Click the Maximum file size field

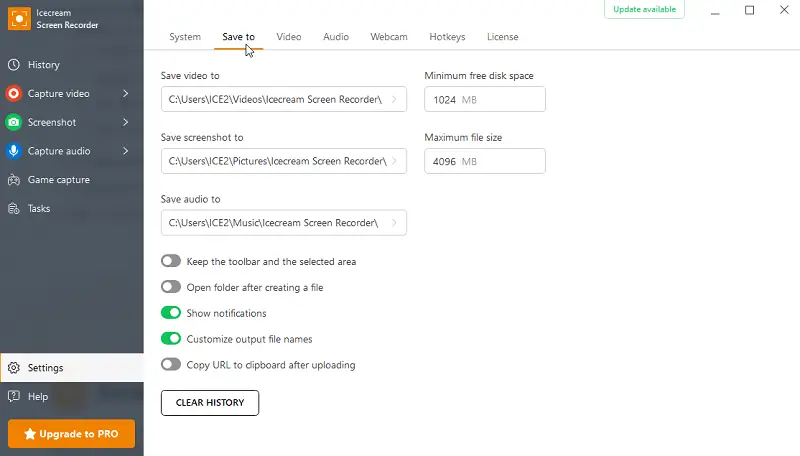click(485, 161)
